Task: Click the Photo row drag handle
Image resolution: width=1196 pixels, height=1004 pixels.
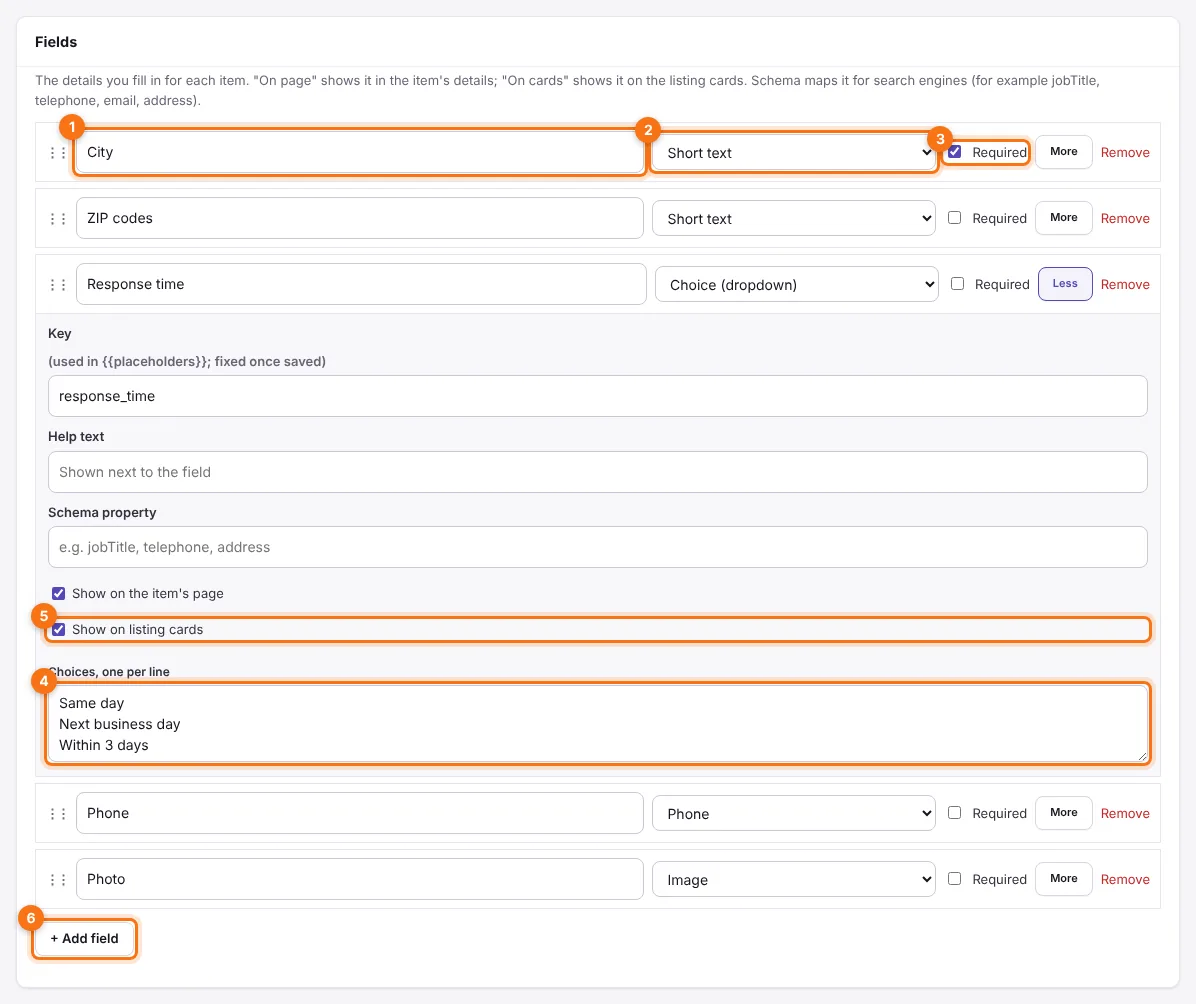Action: [x=58, y=880]
